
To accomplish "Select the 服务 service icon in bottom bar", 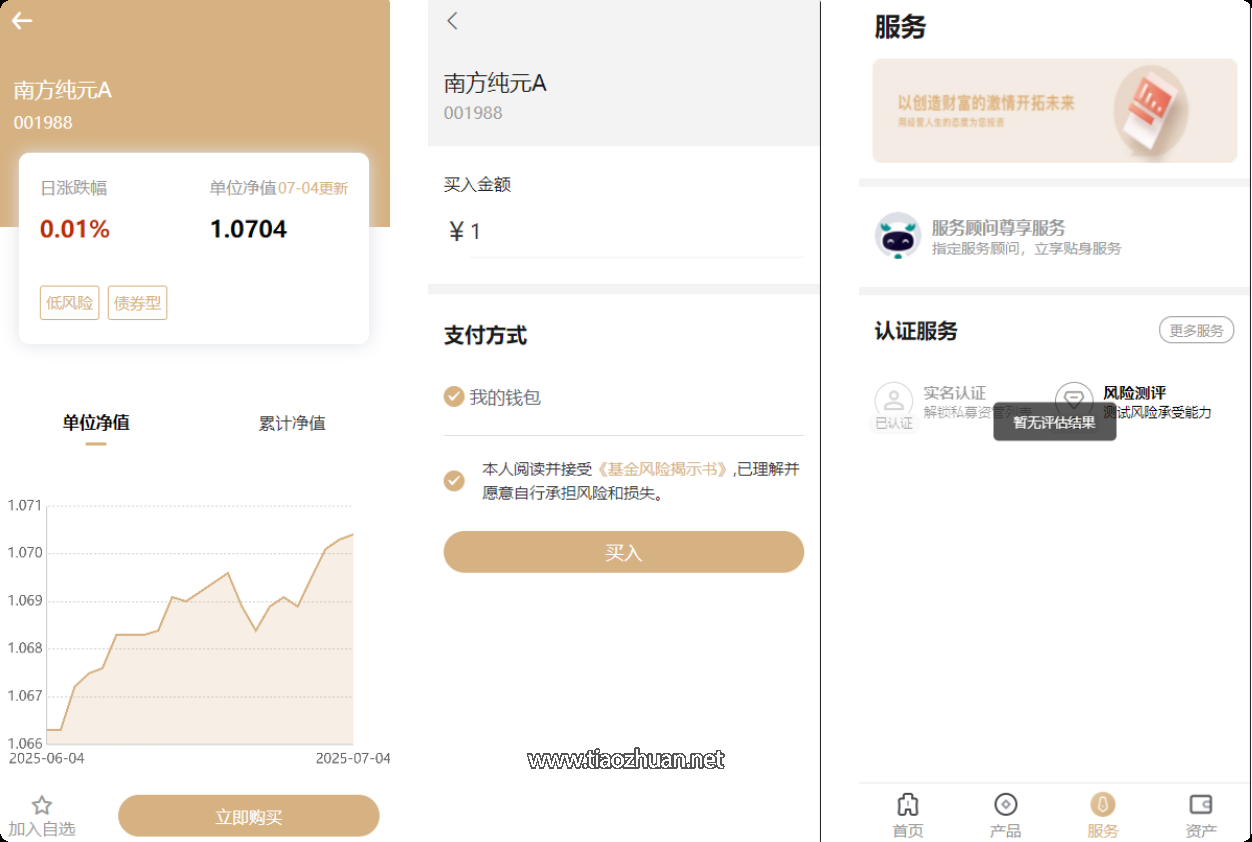I will [x=1103, y=804].
